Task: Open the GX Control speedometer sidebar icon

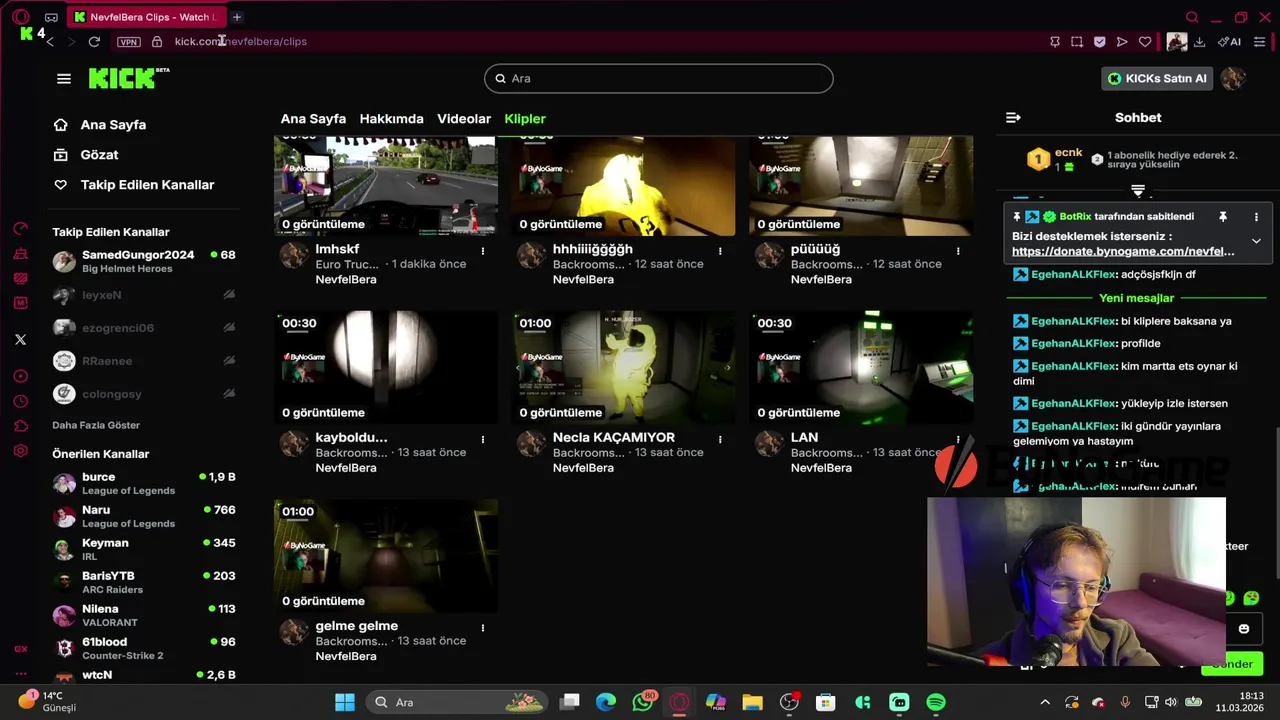Action: point(20,229)
